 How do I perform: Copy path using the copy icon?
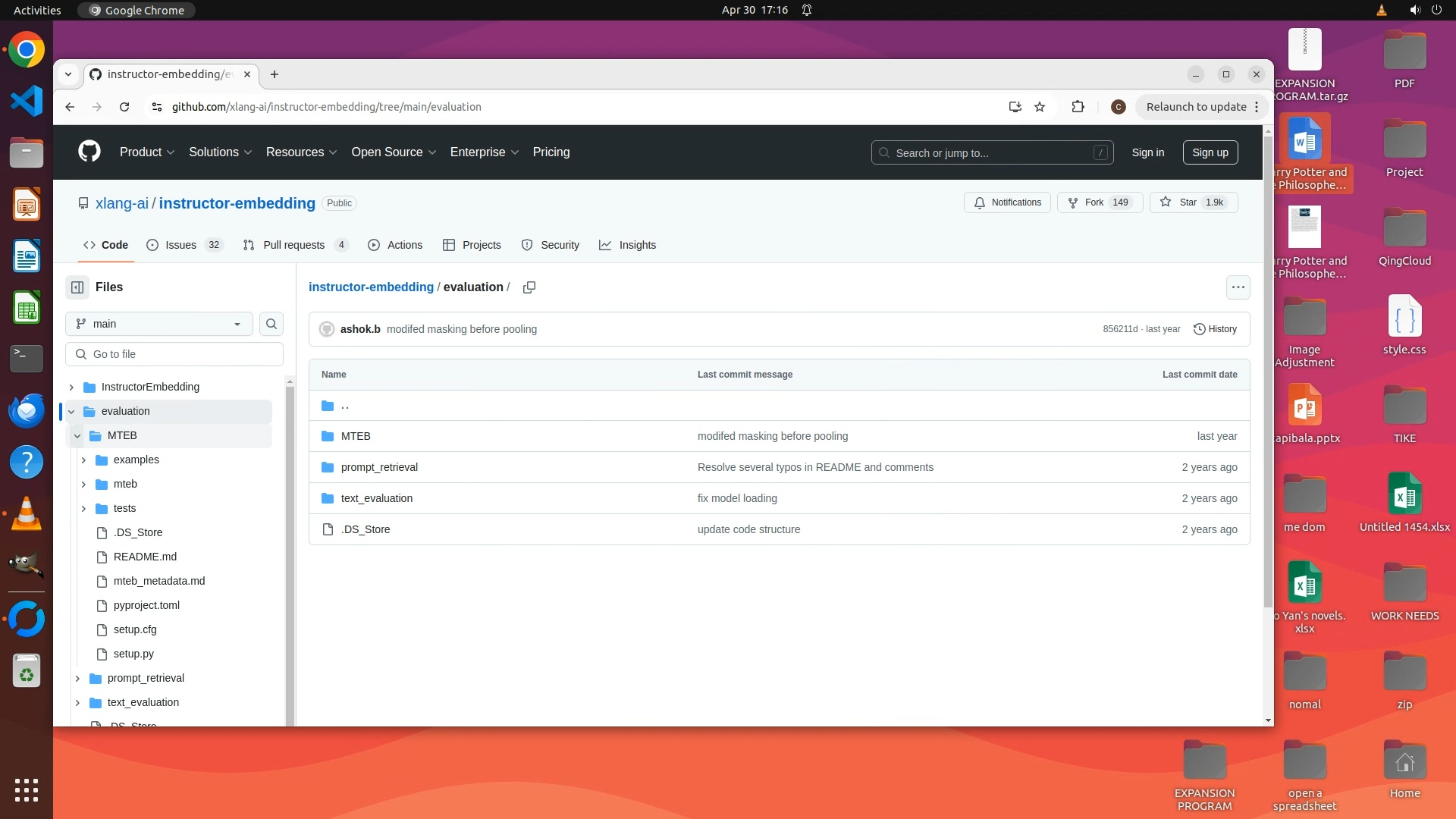click(529, 287)
